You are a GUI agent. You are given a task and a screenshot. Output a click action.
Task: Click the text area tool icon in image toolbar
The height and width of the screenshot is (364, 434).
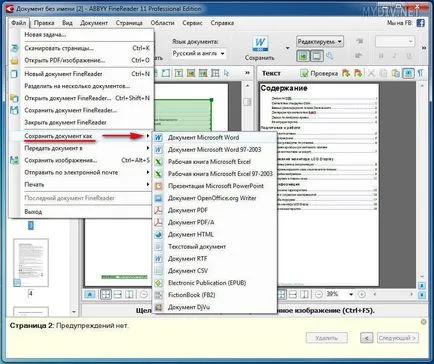[x=179, y=73]
